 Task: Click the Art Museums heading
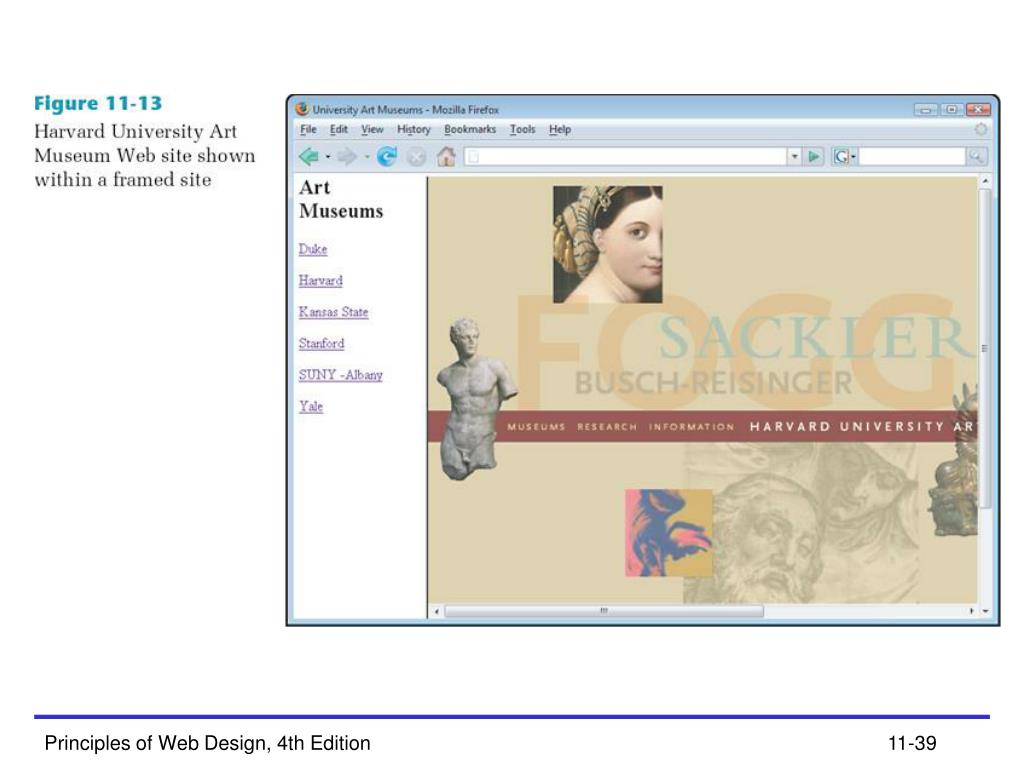click(x=341, y=199)
